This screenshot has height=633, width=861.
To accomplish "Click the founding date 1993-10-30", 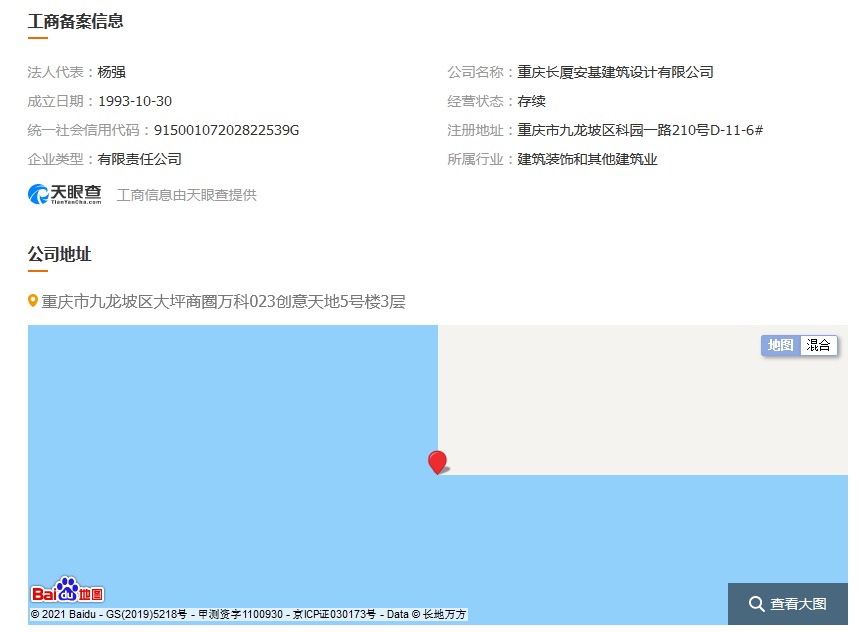I will pyautogui.click(x=135, y=101).
